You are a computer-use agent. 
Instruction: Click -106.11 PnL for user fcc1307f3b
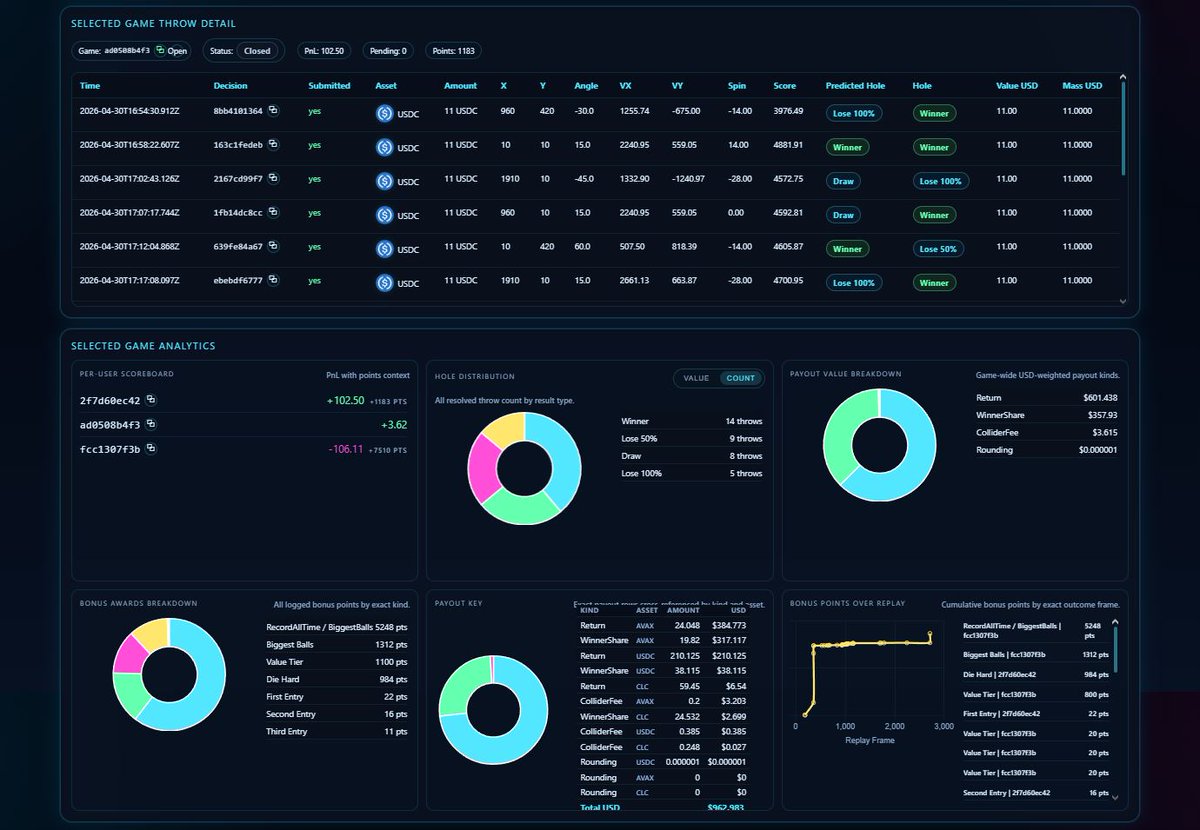point(346,450)
